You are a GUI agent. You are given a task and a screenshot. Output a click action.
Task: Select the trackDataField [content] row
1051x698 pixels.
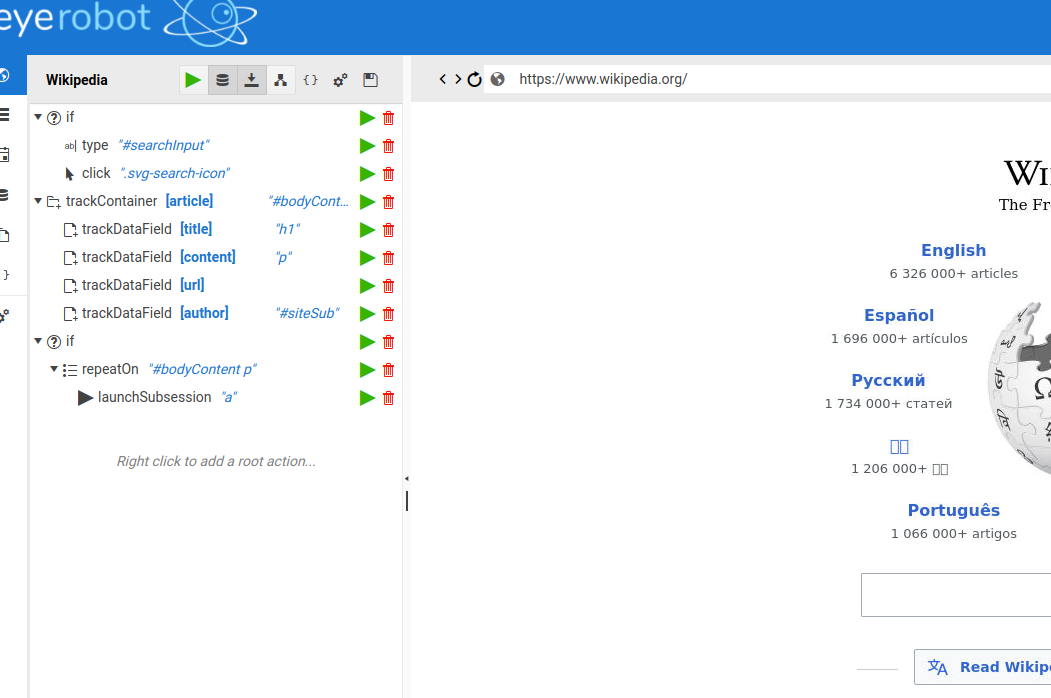[x=215, y=257]
